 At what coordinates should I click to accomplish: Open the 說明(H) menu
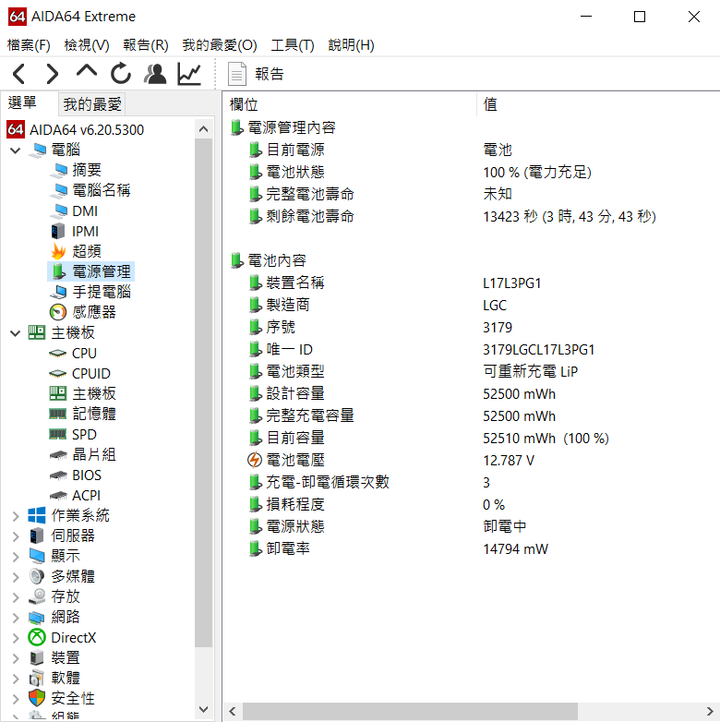click(351, 45)
